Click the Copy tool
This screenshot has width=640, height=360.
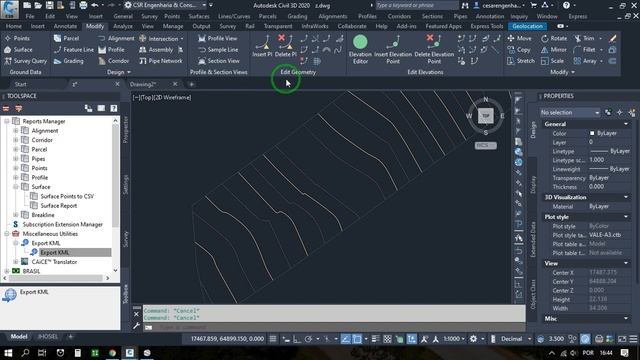click(519, 50)
